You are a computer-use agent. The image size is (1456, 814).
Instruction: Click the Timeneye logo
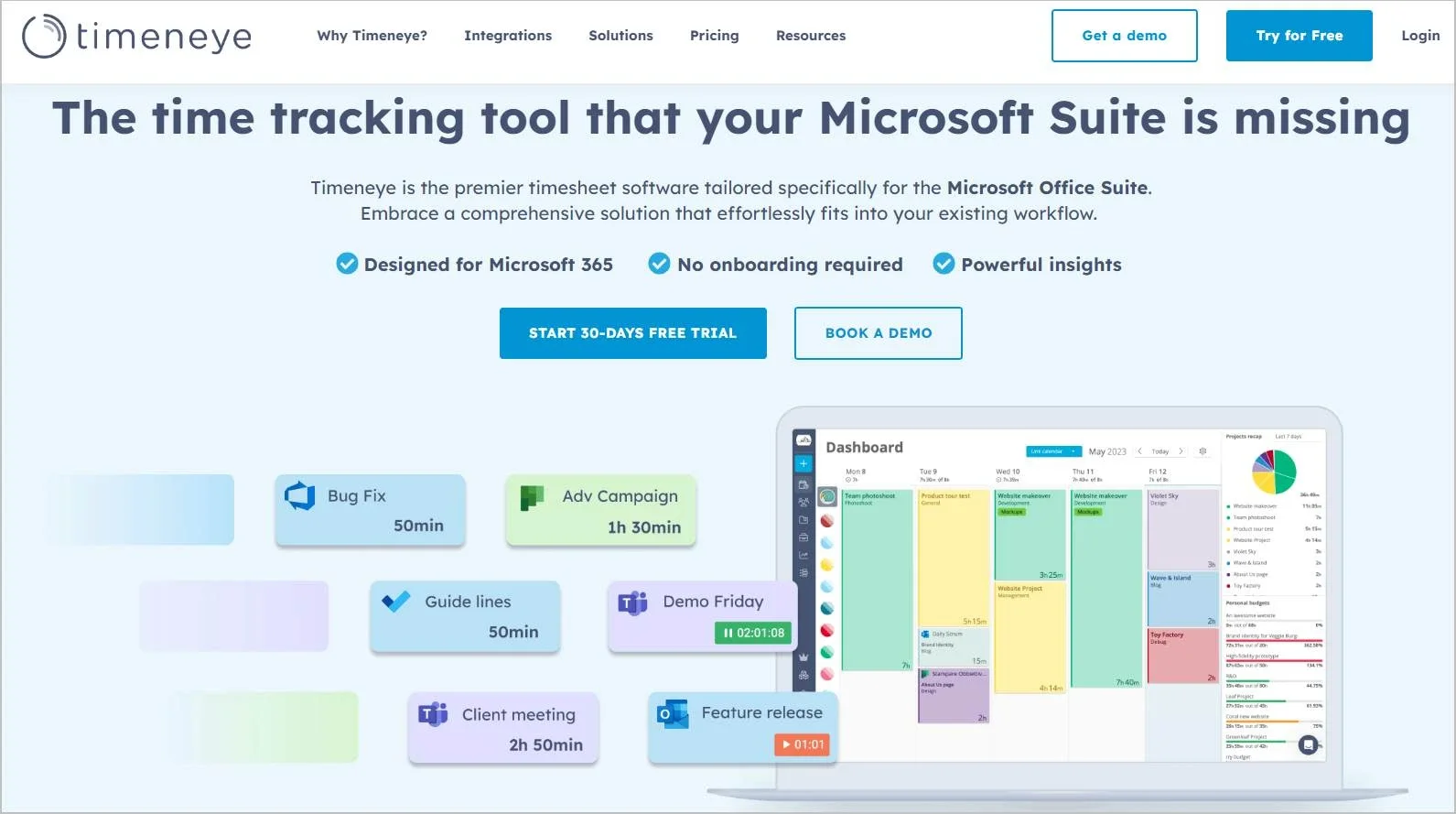(x=137, y=37)
